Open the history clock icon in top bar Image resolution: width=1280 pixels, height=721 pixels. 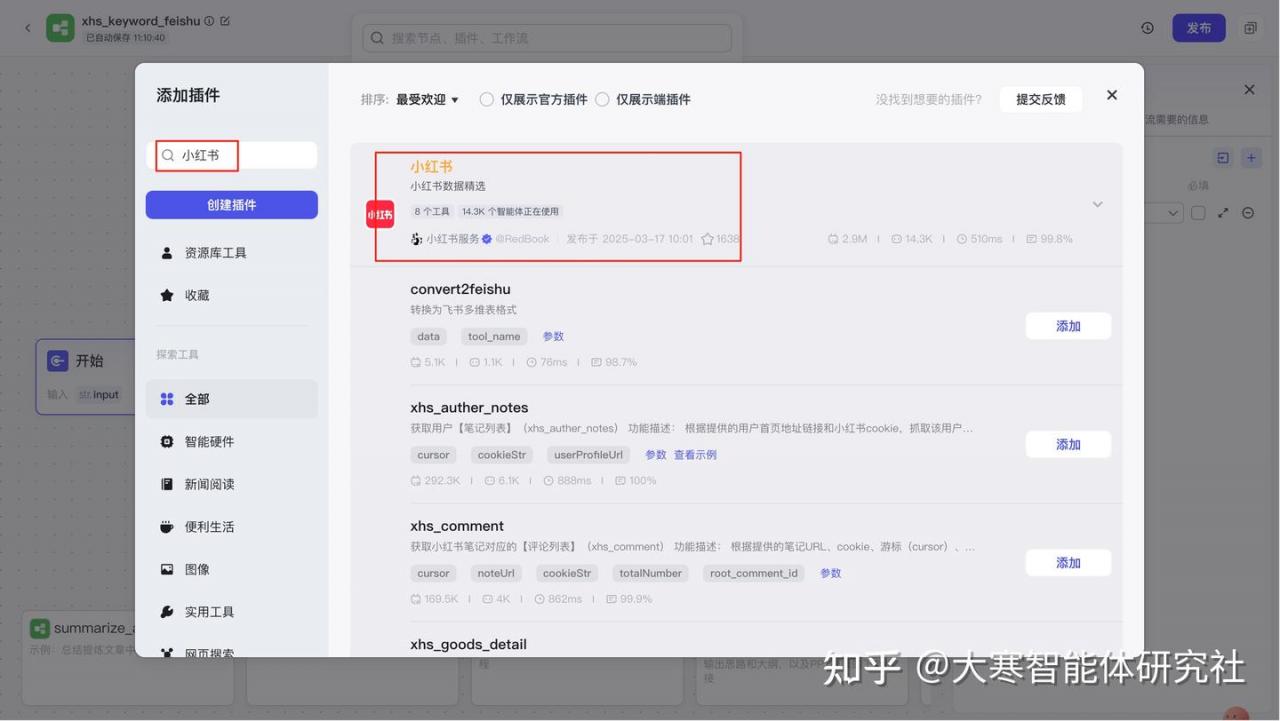tap(1147, 28)
